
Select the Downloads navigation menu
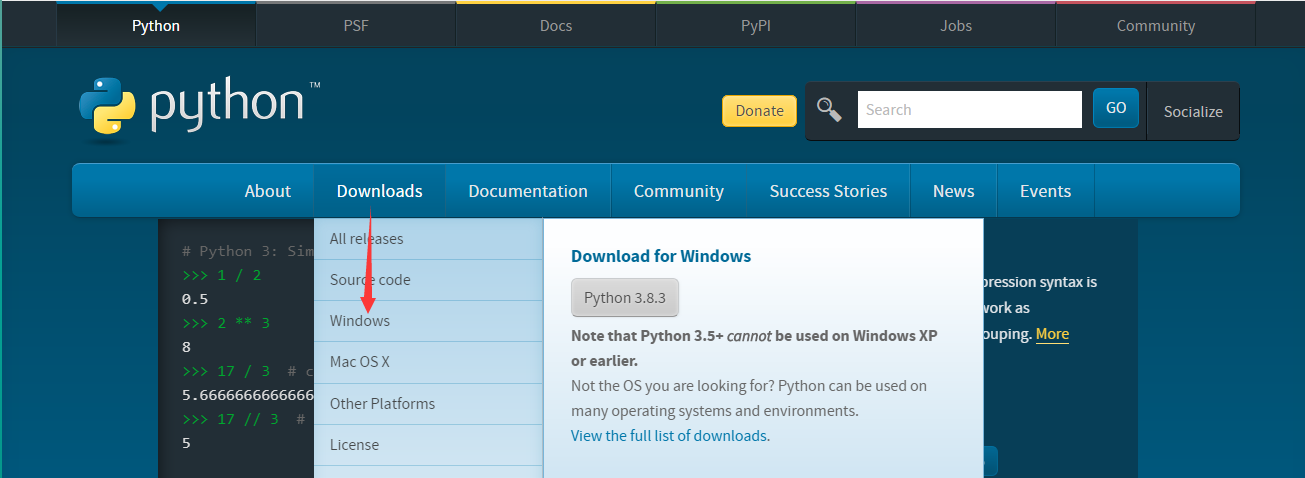coord(379,191)
